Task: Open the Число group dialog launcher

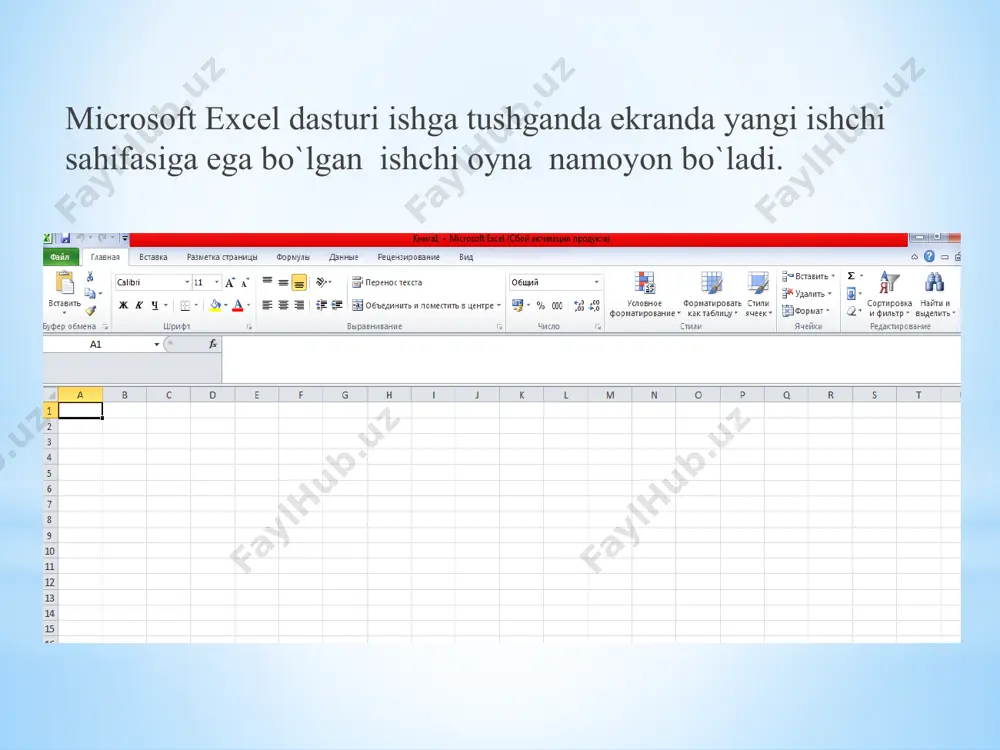Action: [x=598, y=327]
